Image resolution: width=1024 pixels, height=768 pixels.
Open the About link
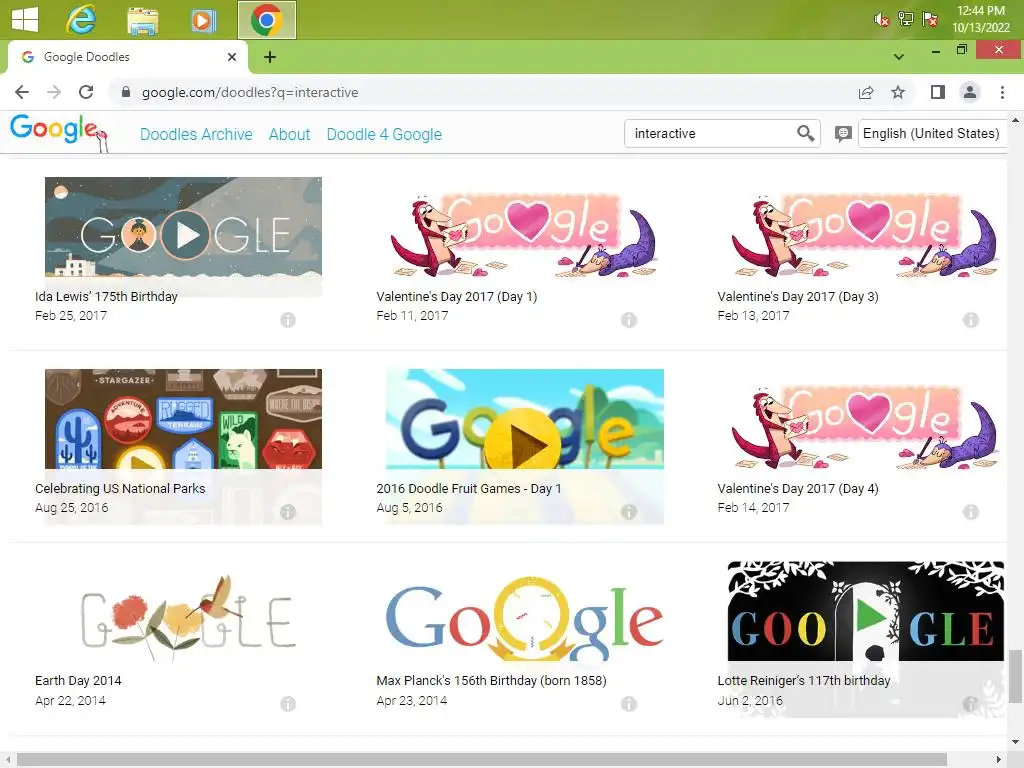[x=289, y=134]
